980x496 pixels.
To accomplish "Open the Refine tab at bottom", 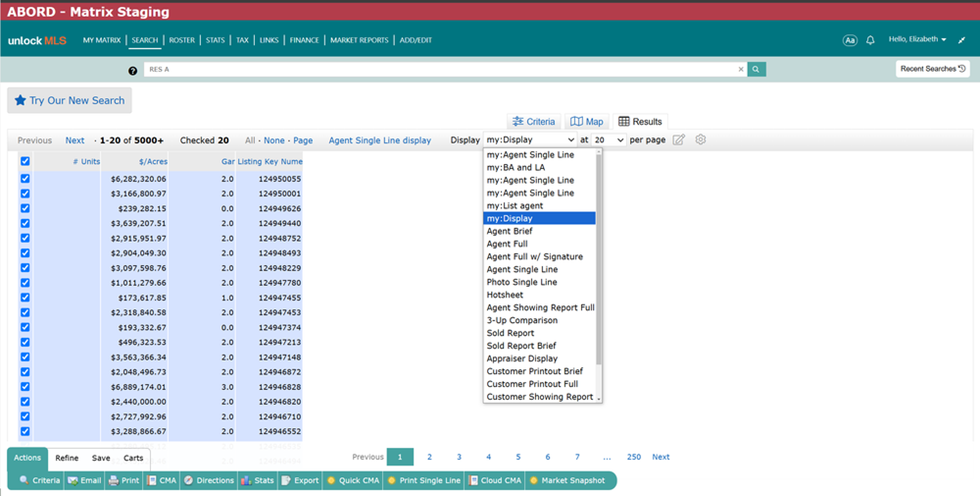I will pyautogui.click(x=67, y=458).
